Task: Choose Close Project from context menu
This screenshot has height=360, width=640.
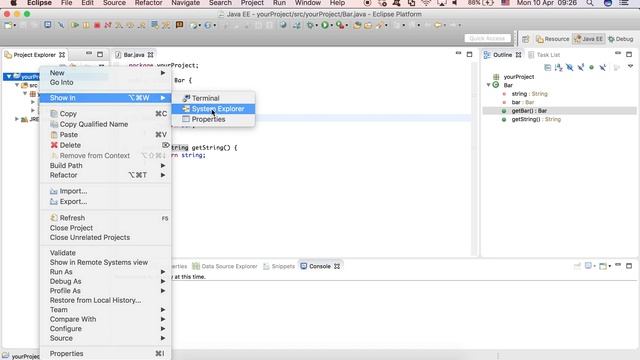Action: 106,228
